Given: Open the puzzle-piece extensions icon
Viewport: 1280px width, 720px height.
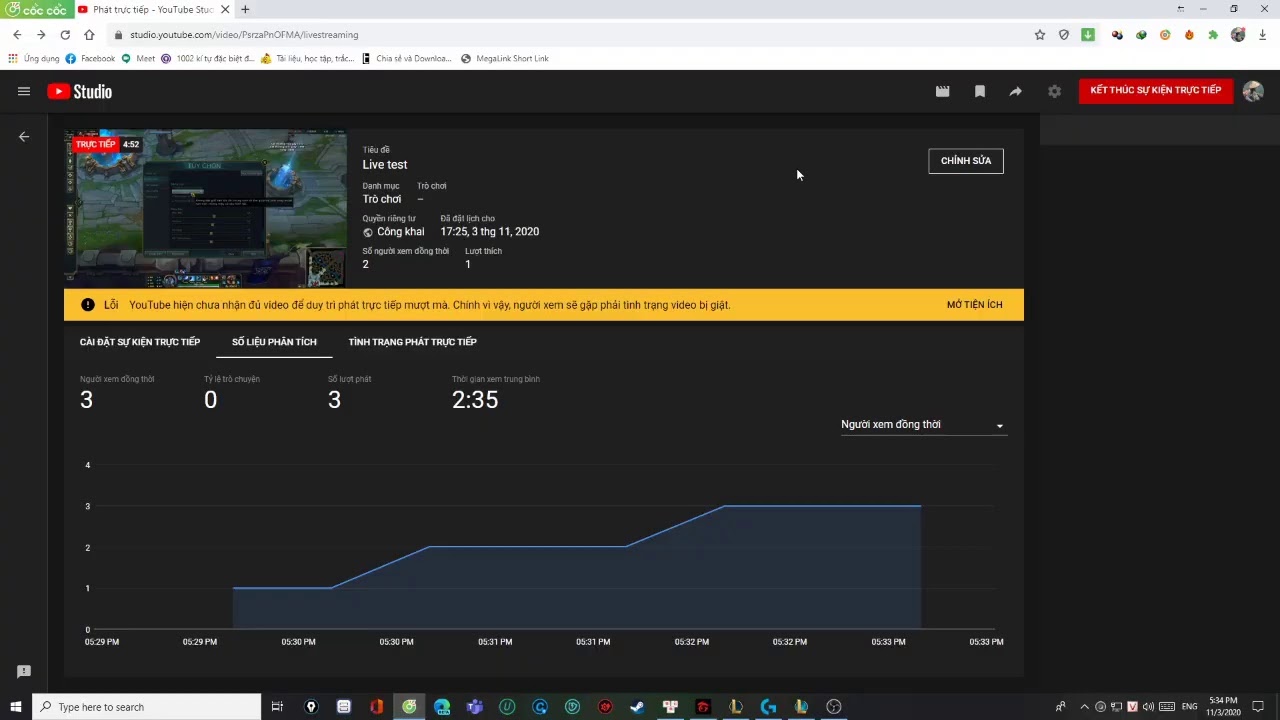Looking at the screenshot, I should pos(1213,35).
